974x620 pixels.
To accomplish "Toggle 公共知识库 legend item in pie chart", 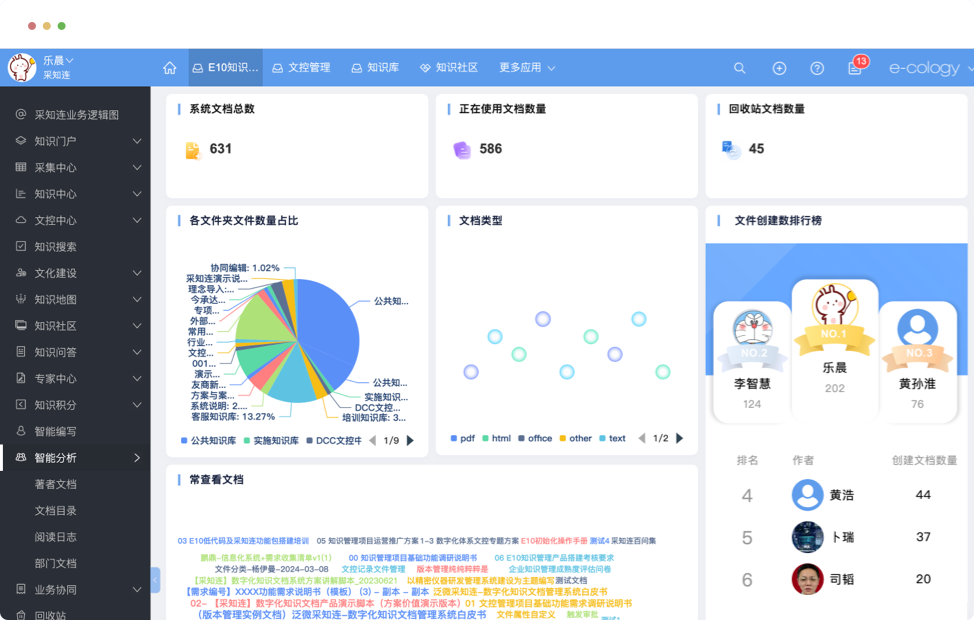I will 208,440.
